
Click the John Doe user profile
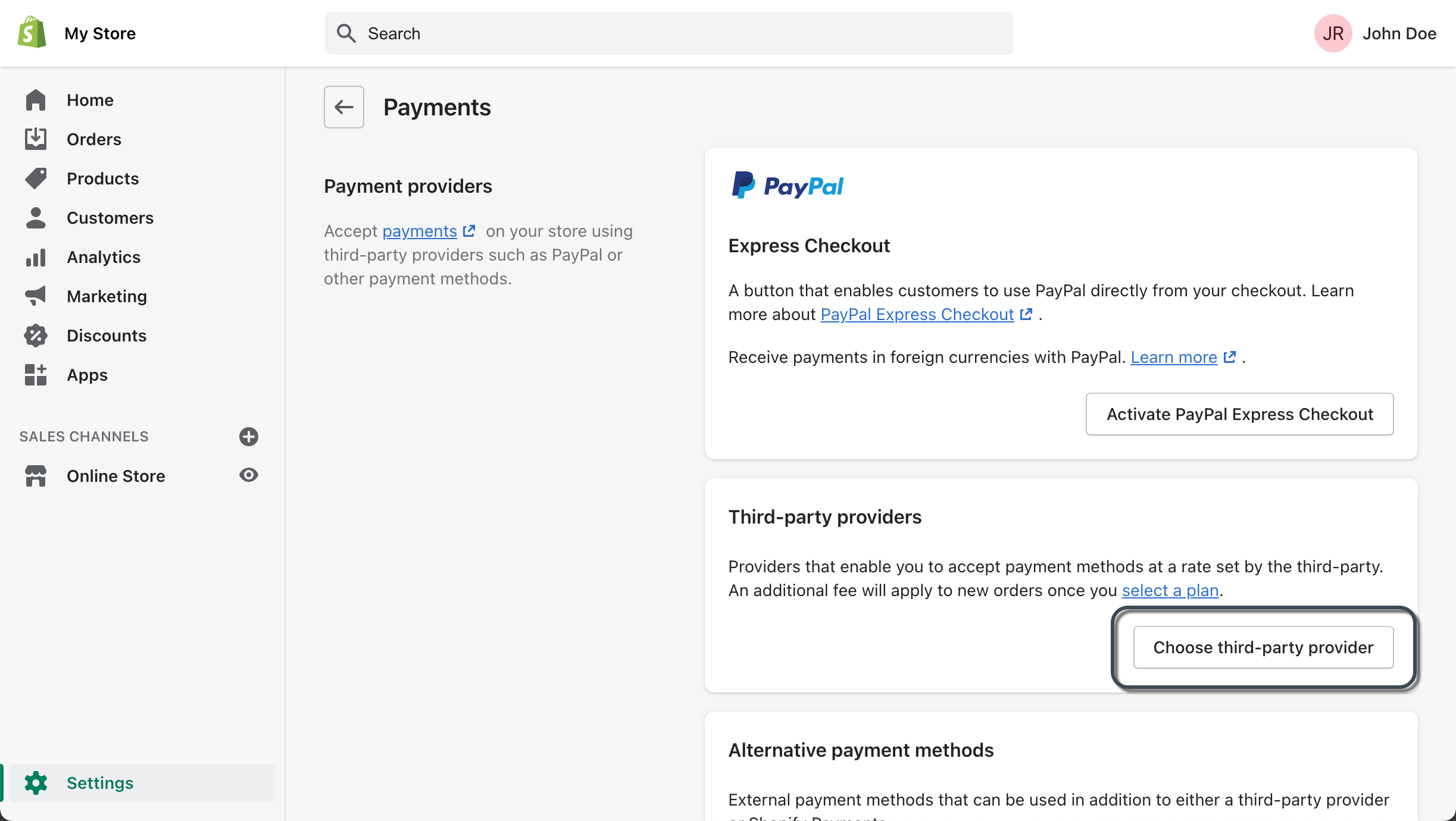point(1374,33)
